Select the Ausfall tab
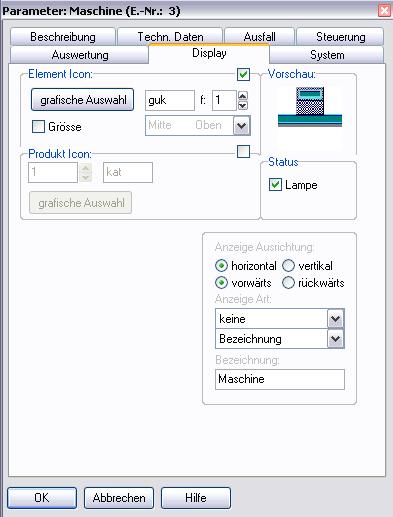This screenshot has width=393, height=517. tap(259, 37)
